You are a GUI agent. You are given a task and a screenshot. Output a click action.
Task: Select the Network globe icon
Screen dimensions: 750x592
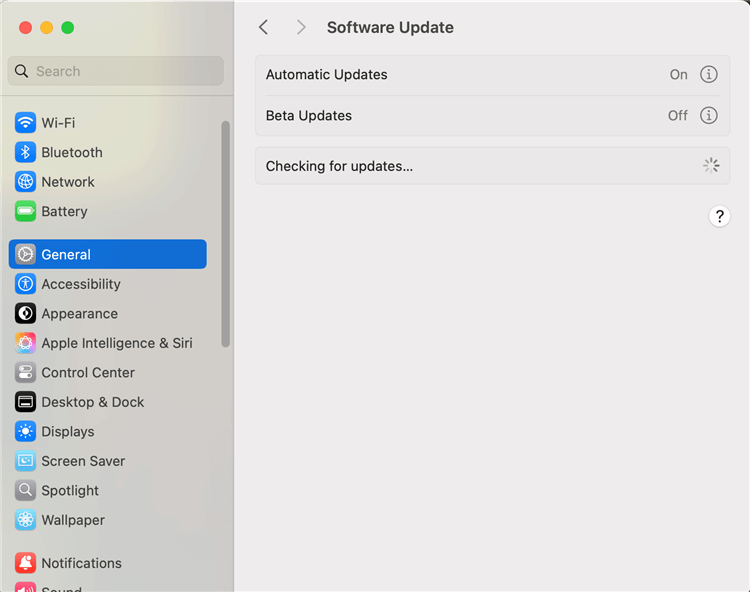(25, 182)
